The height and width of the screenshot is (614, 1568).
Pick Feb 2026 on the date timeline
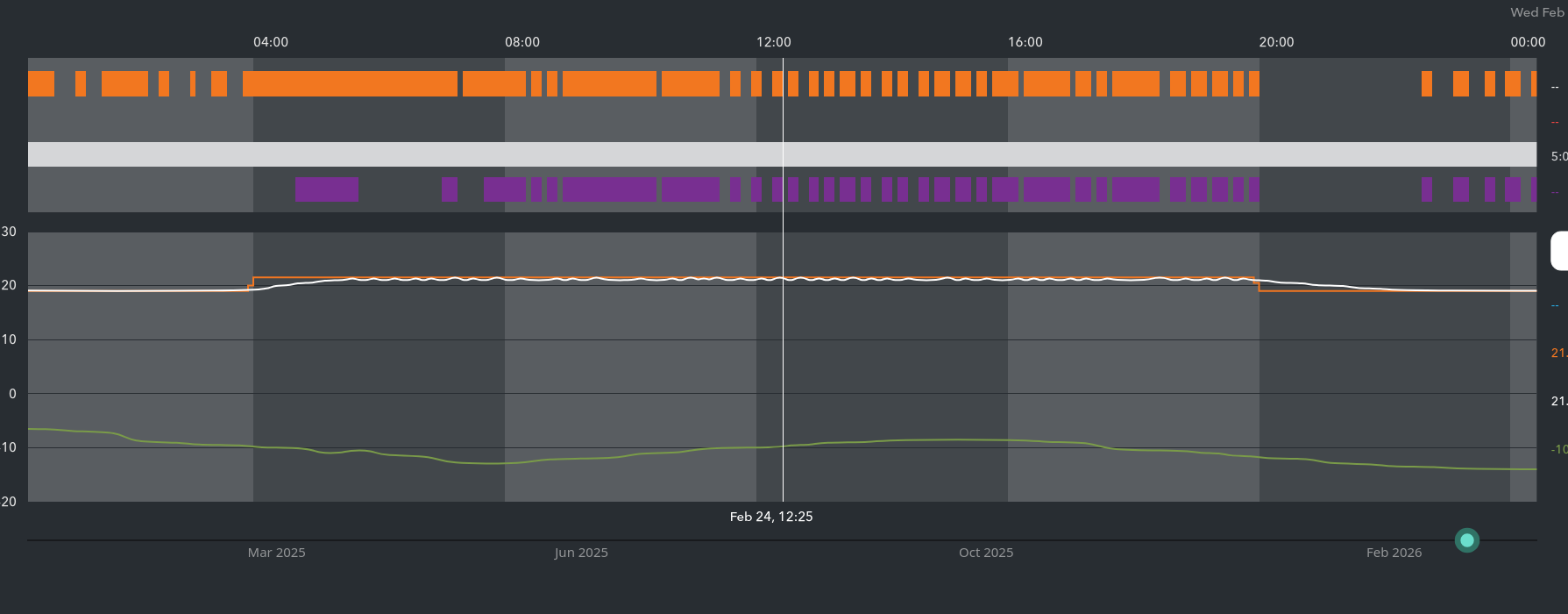point(1393,553)
